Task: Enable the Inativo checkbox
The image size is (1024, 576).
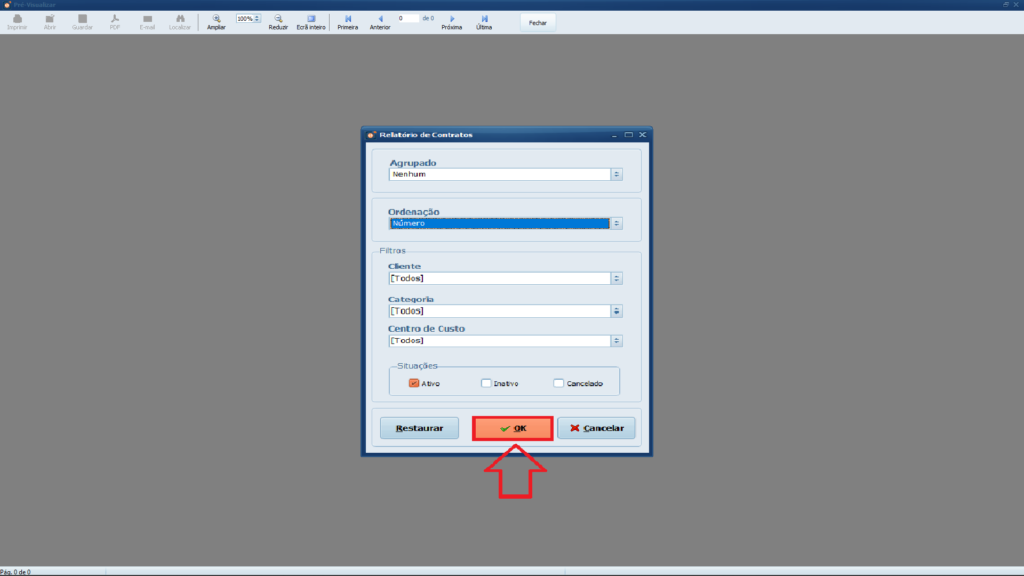Action: 486,383
